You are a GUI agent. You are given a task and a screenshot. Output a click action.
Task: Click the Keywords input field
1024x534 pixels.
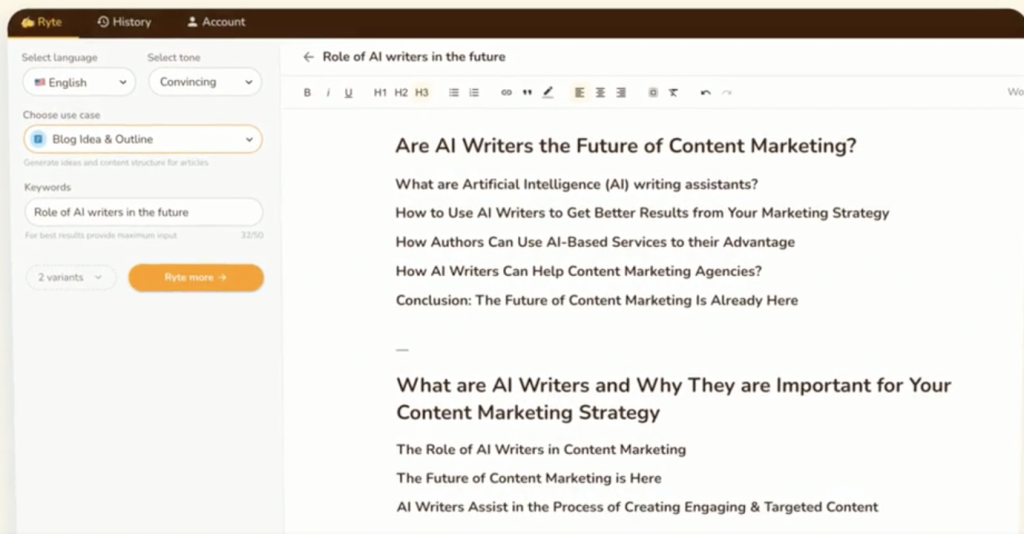[x=144, y=212]
